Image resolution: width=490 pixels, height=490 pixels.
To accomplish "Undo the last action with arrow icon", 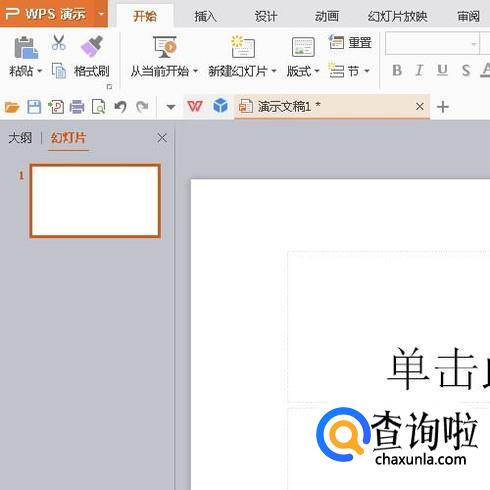I will tap(120, 107).
